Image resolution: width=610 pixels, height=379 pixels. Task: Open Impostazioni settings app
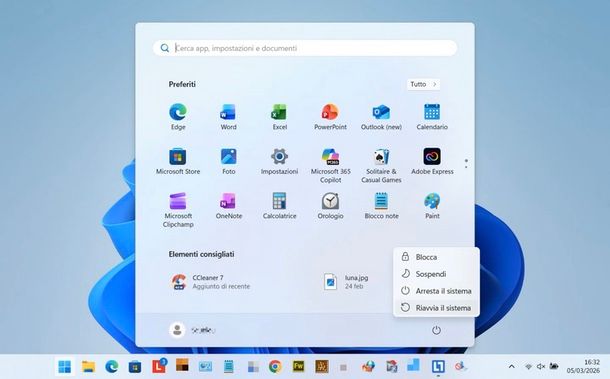[279, 161]
